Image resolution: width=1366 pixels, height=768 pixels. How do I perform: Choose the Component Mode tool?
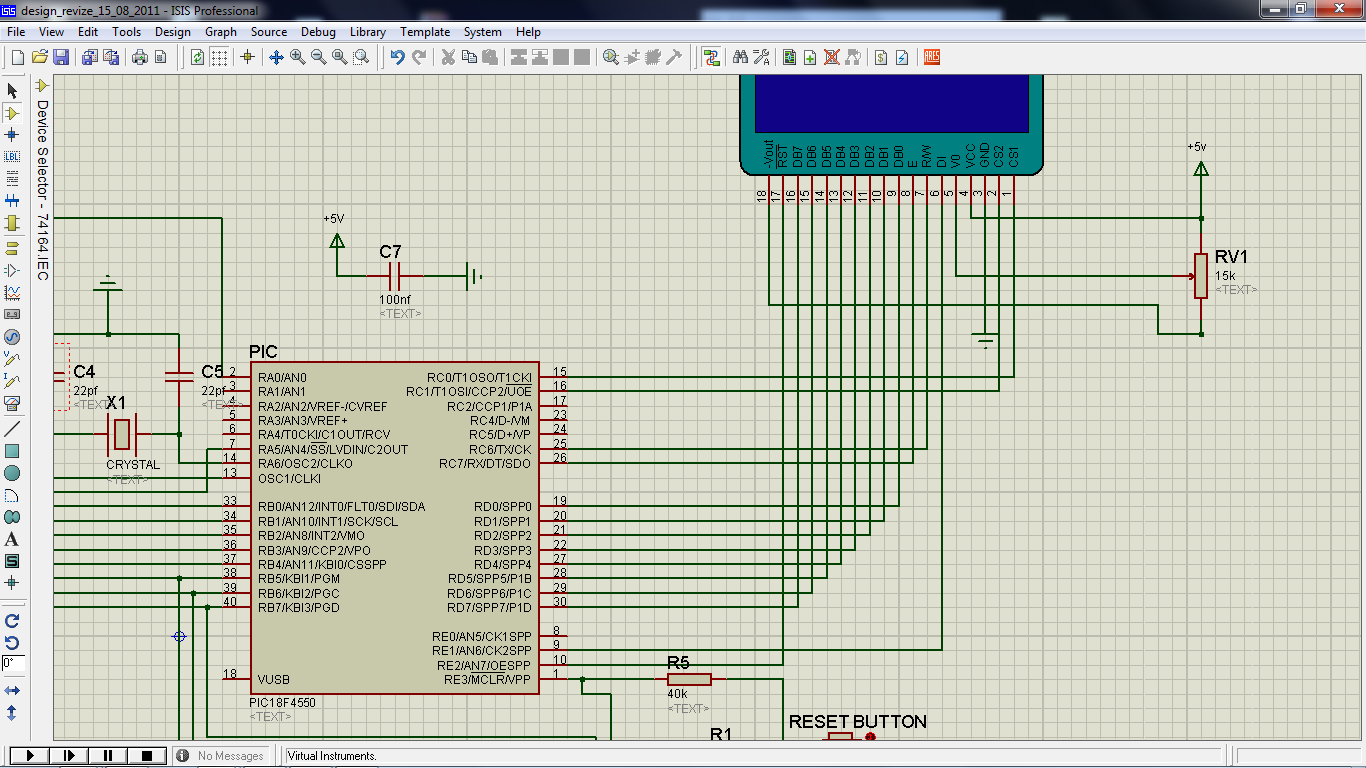(x=12, y=113)
